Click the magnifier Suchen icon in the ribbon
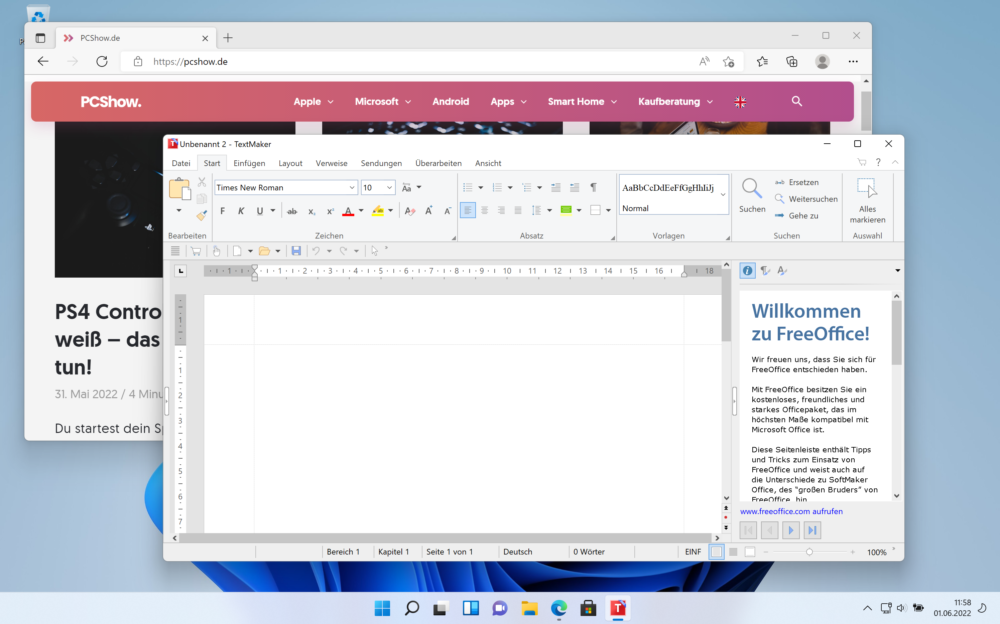Screen dimensions: 1000x624 [751, 189]
